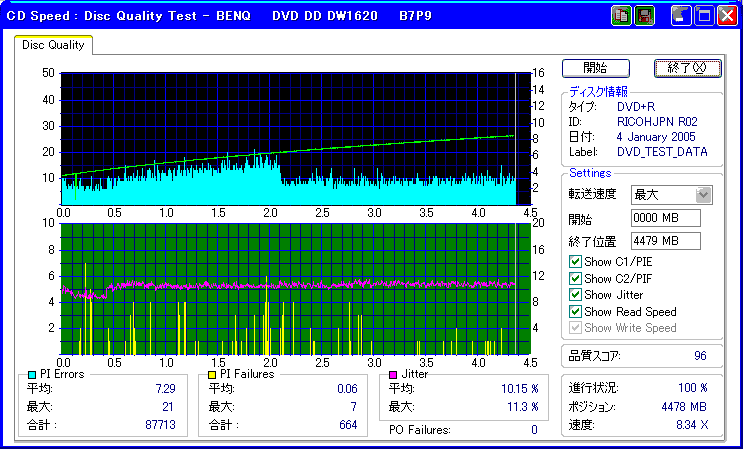Click PI Errors total 87713
The width and height of the screenshot is (743, 449).
[x=160, y=425]
